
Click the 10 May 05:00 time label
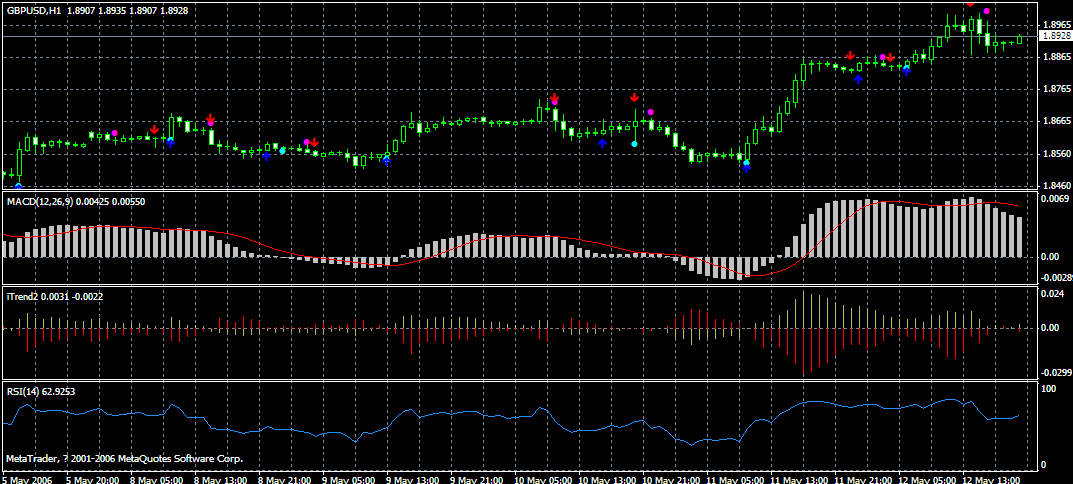pyautogui.click(x=542, y=479)
